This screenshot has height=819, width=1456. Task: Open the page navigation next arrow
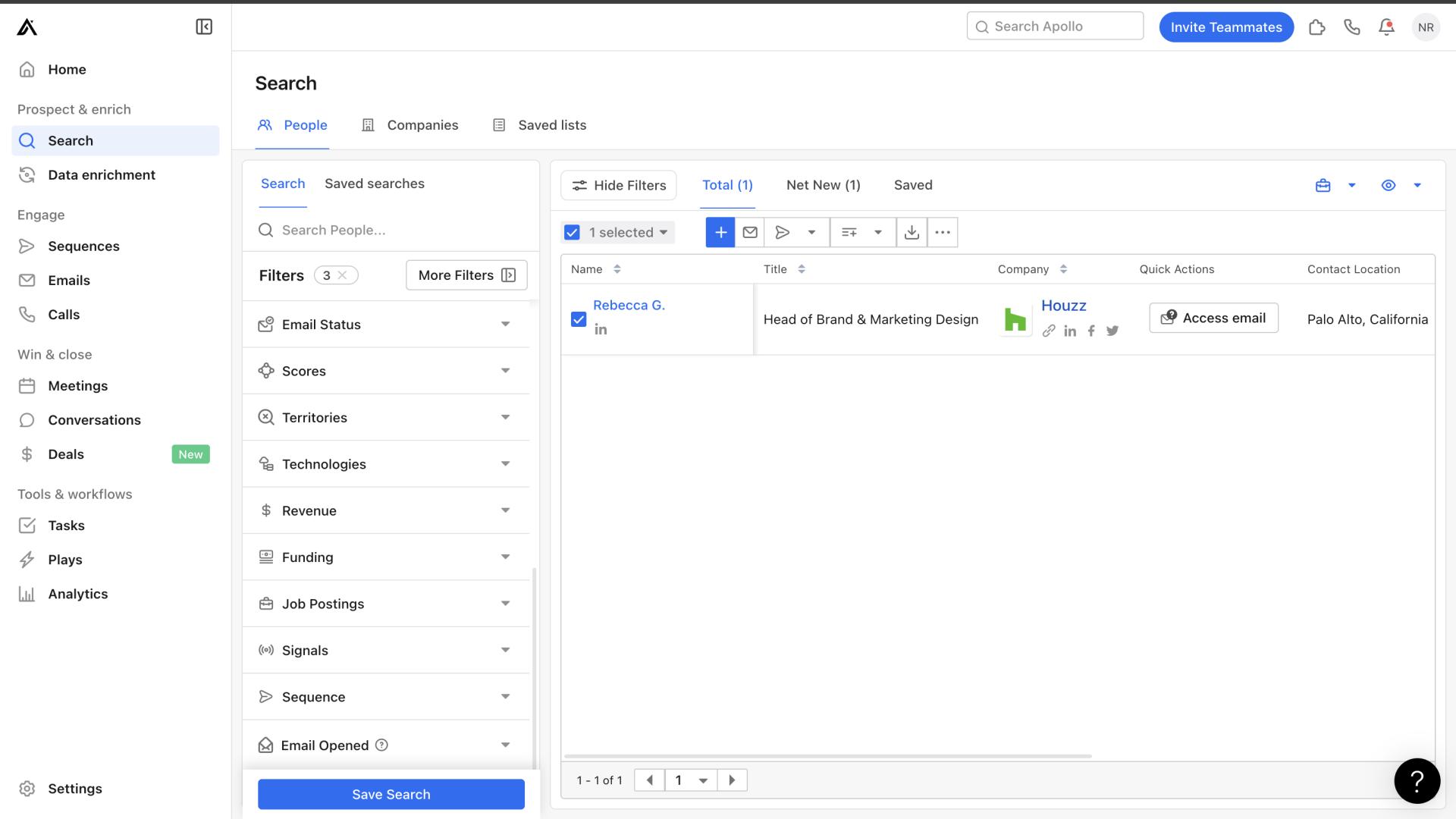click(x=731, y=779)
